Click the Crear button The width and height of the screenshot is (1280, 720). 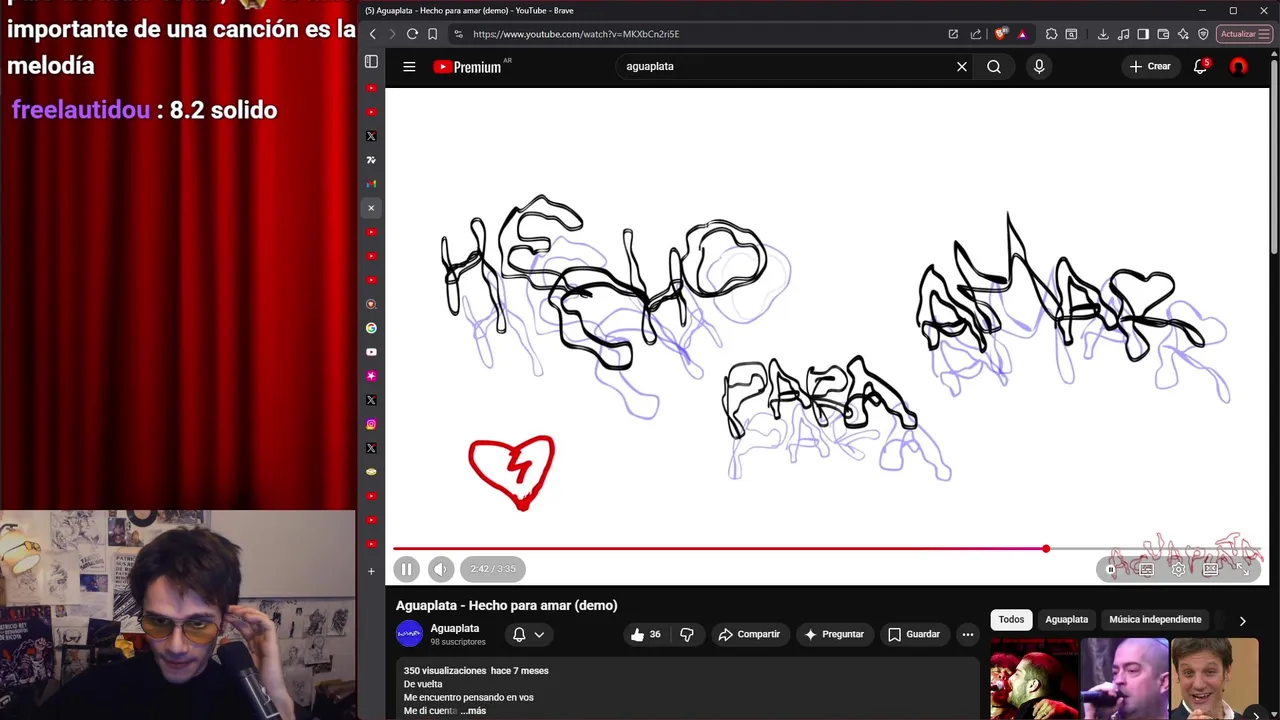(1150, 66)
